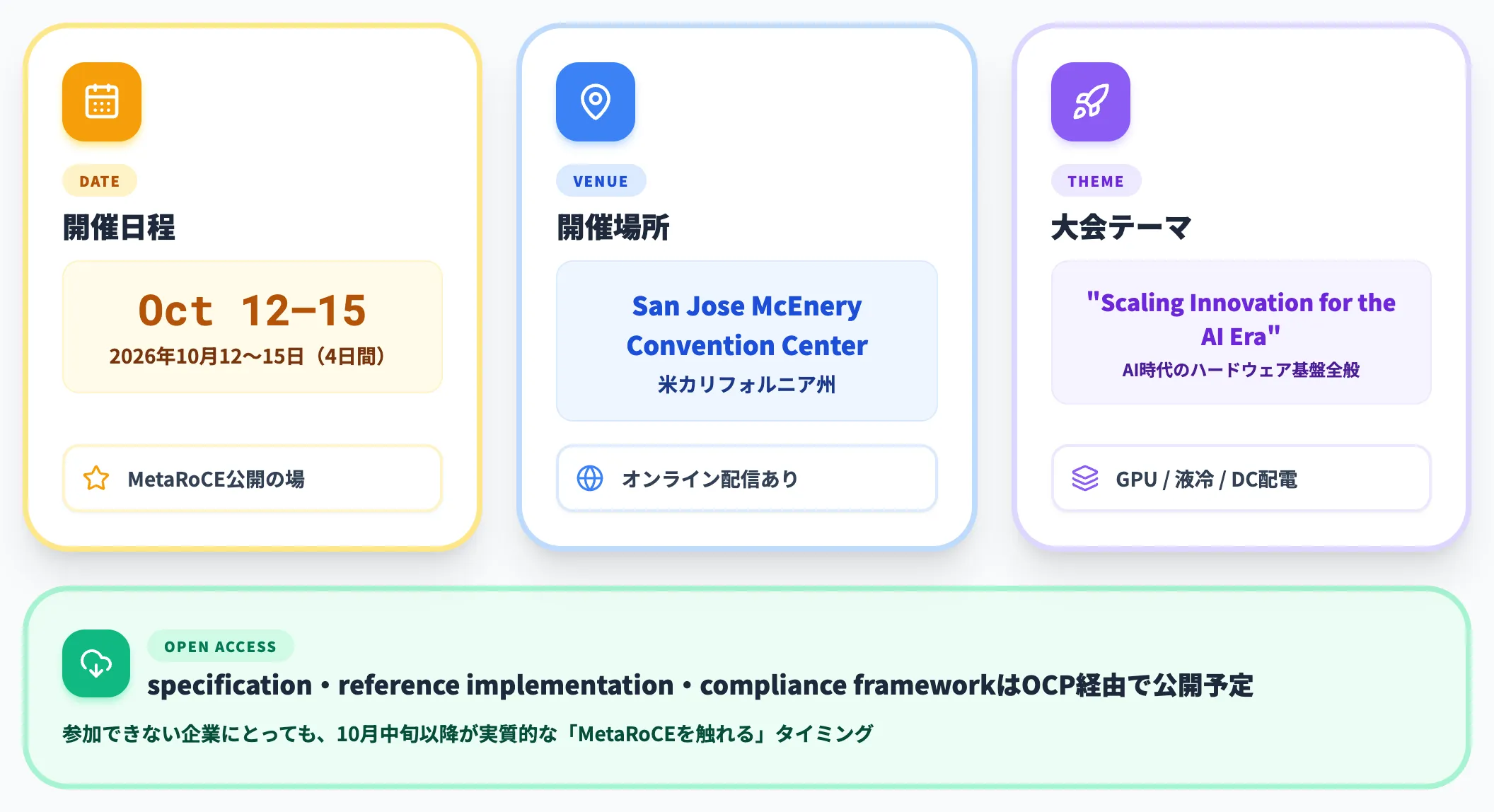Select the DATE badge
Screen dimensions: 1494x812
click(100, 181)
